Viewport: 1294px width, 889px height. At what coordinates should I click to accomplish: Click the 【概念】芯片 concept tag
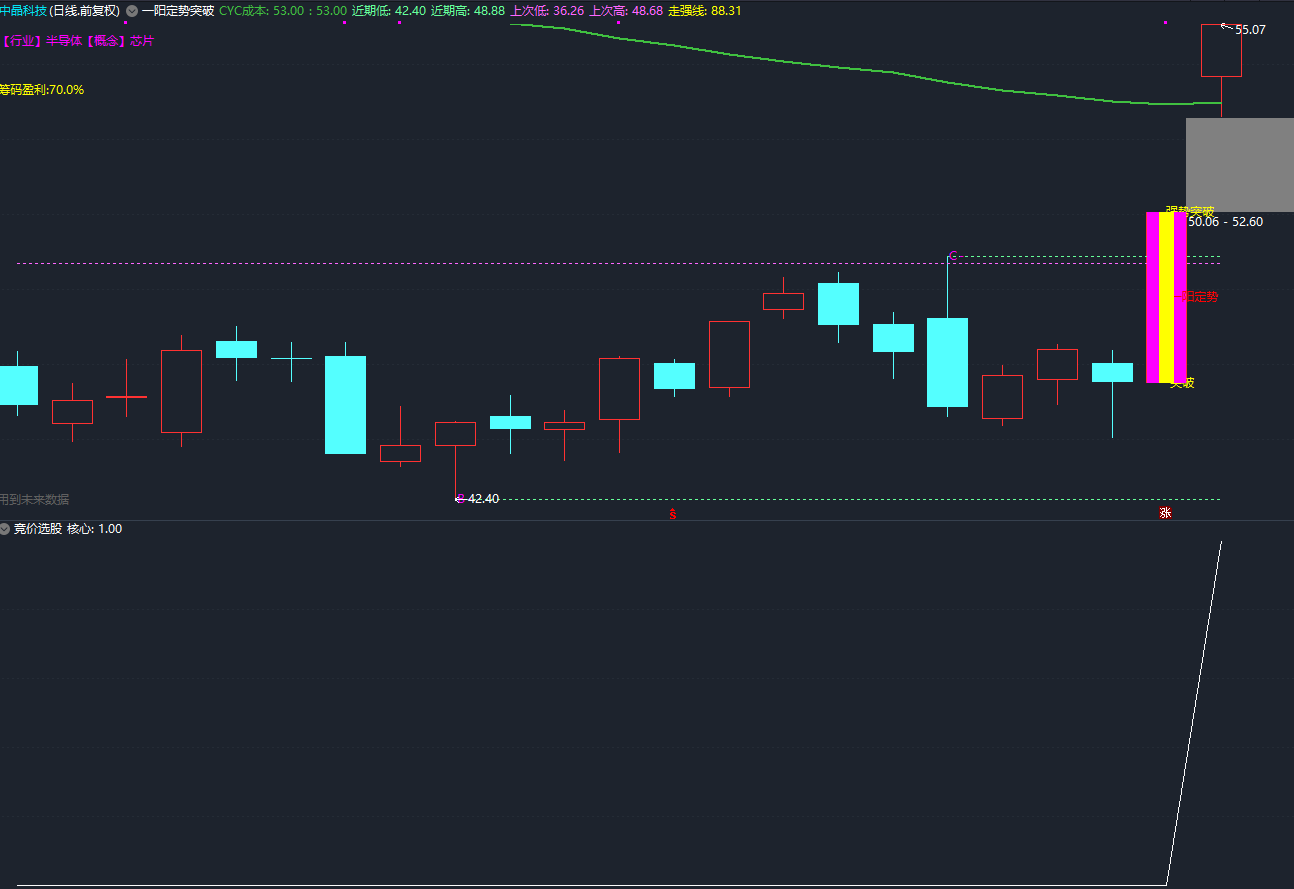click(120, 41)
